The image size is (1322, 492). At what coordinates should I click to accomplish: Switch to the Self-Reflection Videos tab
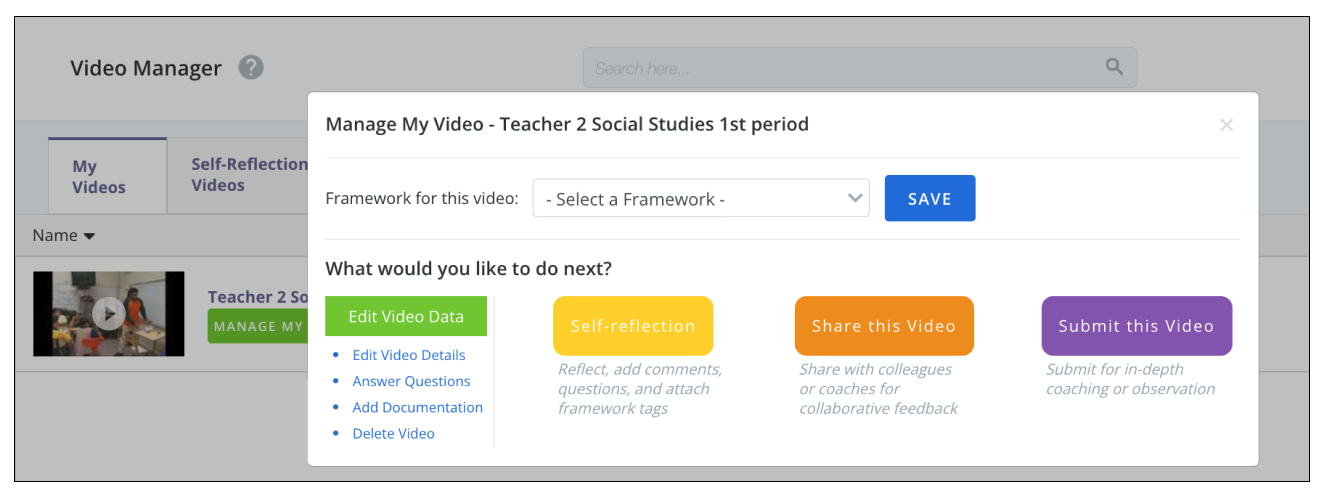(x=238, y=175)
